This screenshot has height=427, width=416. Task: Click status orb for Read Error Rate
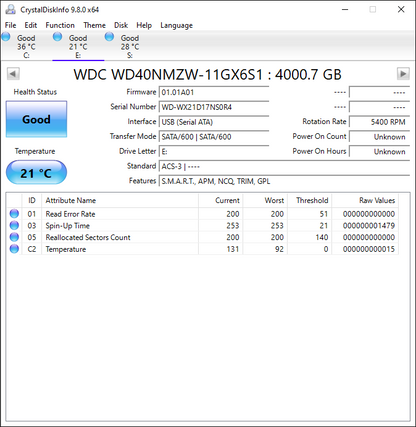(14, 213)
